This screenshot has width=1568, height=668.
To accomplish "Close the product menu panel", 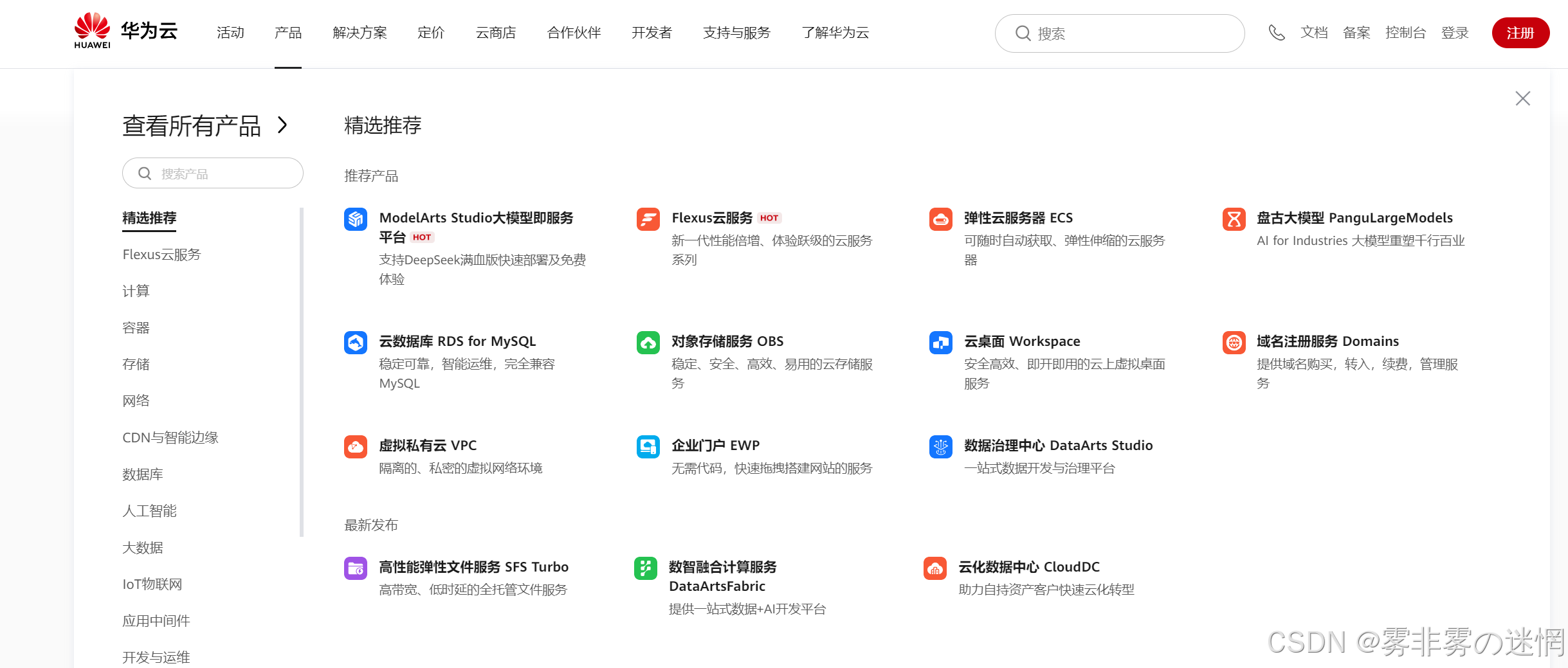I will click(1522, 98).
